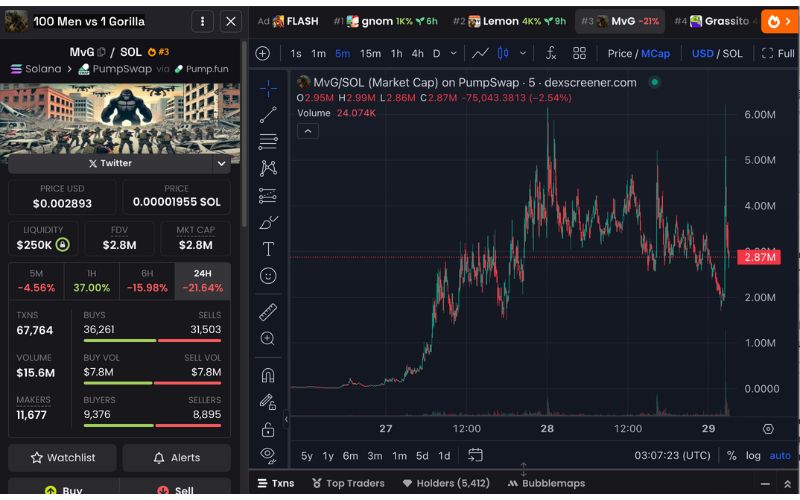Open the Bubblemaps tab
Image resolution: width=800 pixels, height=500 pixels.
[x=546, y=483]
